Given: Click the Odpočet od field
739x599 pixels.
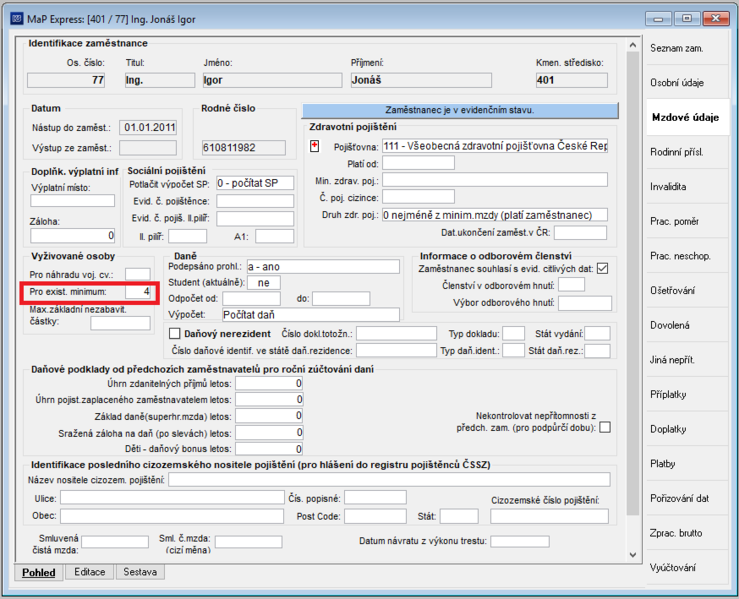Looking at the screenshot, I should coord(252,299).
